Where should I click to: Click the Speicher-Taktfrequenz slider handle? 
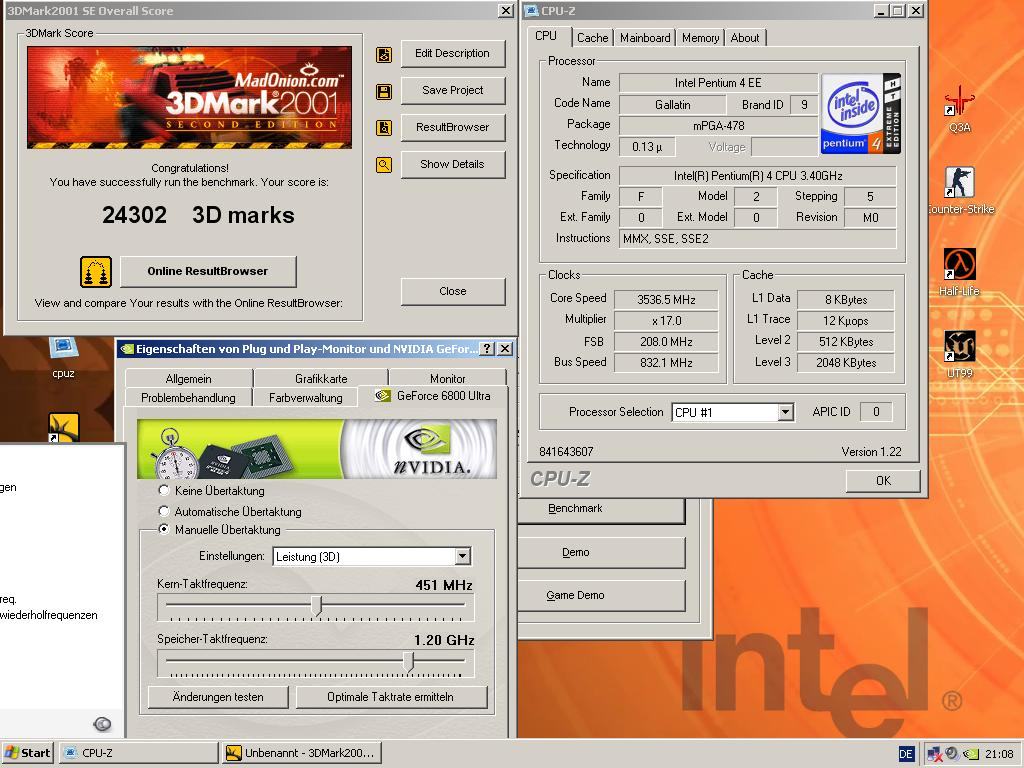tap(409, 661)
